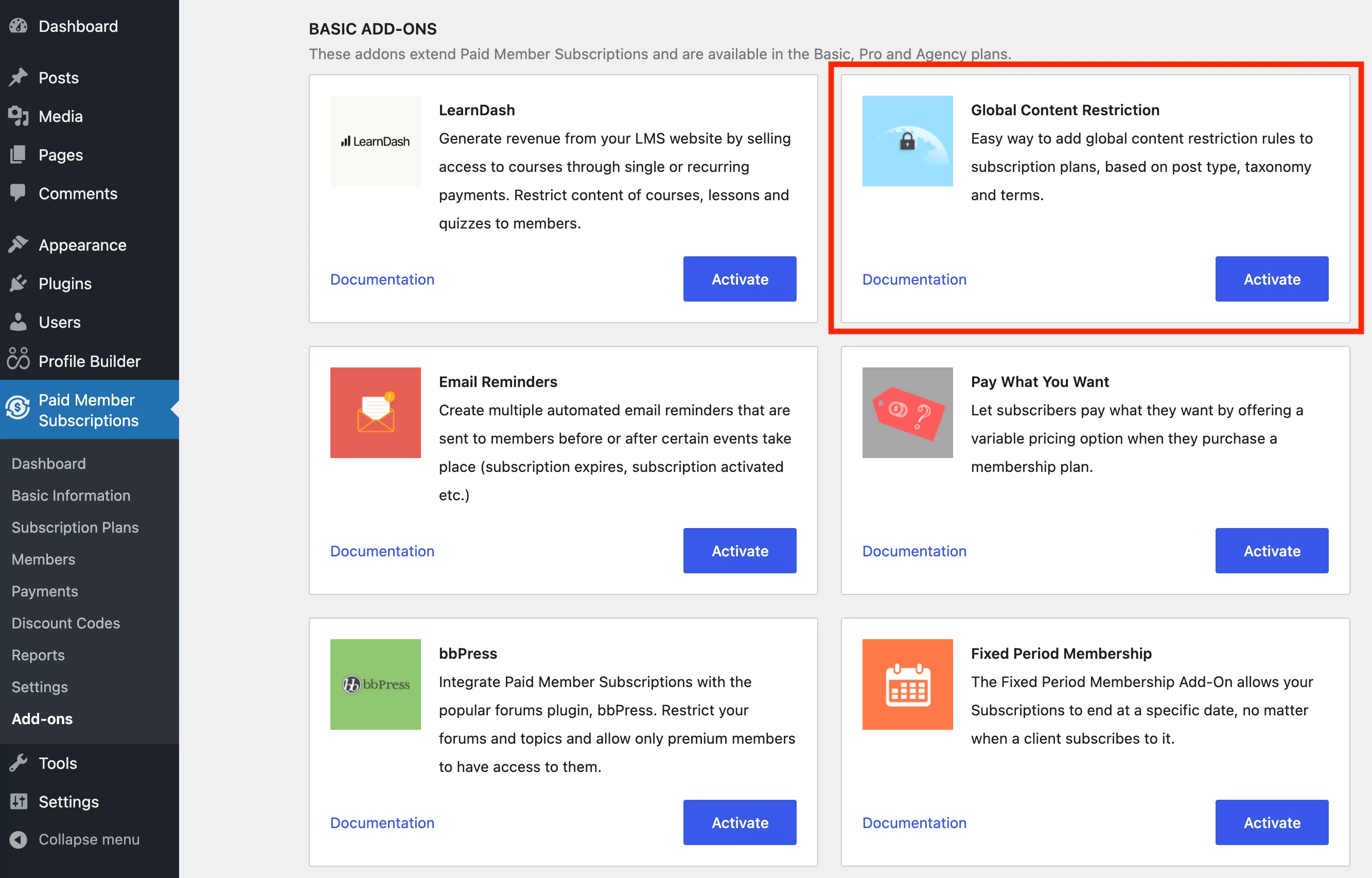Screen dimensions: 1372x878
Task: Select Paid Member Subscriptions menu item
Action: coord(90,409)
